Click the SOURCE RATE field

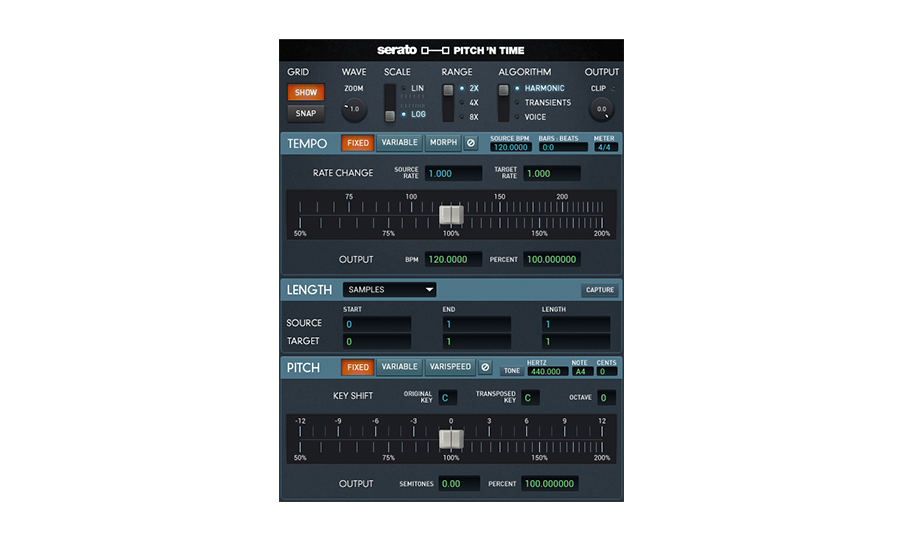coord(453,174)
